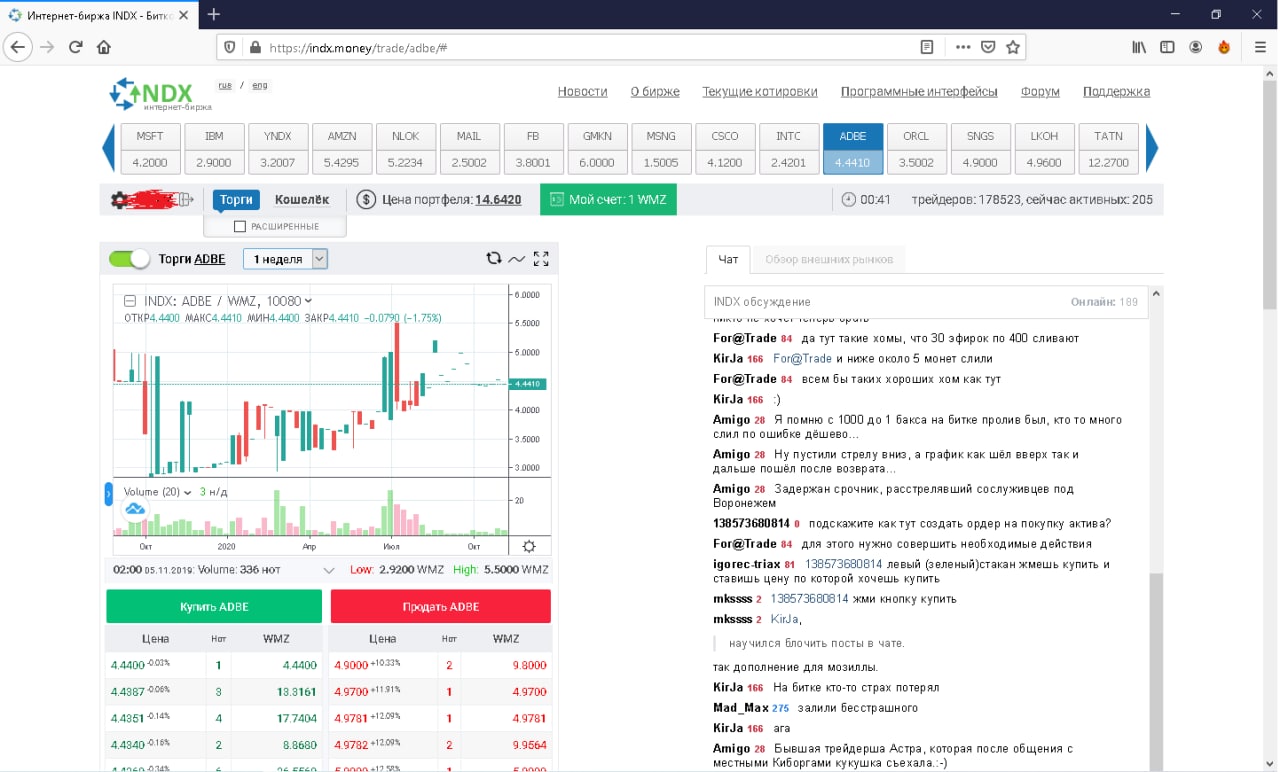Viewport: 1280px width, 772px height.
Task: Select the MSFT ticker tile
Action: point(150,149)
